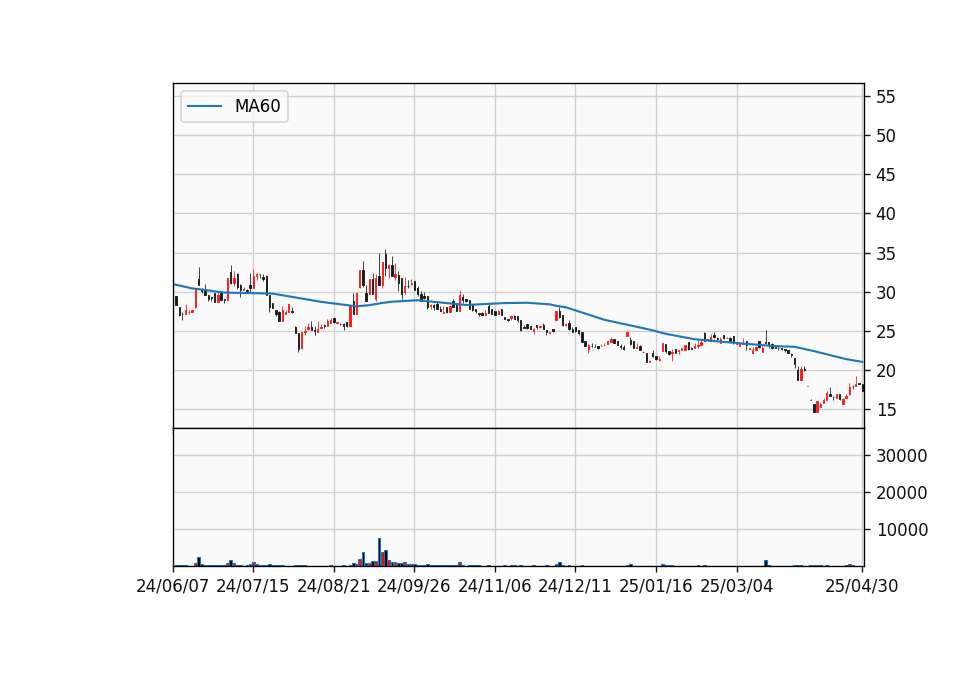960x690 pixels.
Task: Click the MA60 legend label
Action: click(258, 106)
